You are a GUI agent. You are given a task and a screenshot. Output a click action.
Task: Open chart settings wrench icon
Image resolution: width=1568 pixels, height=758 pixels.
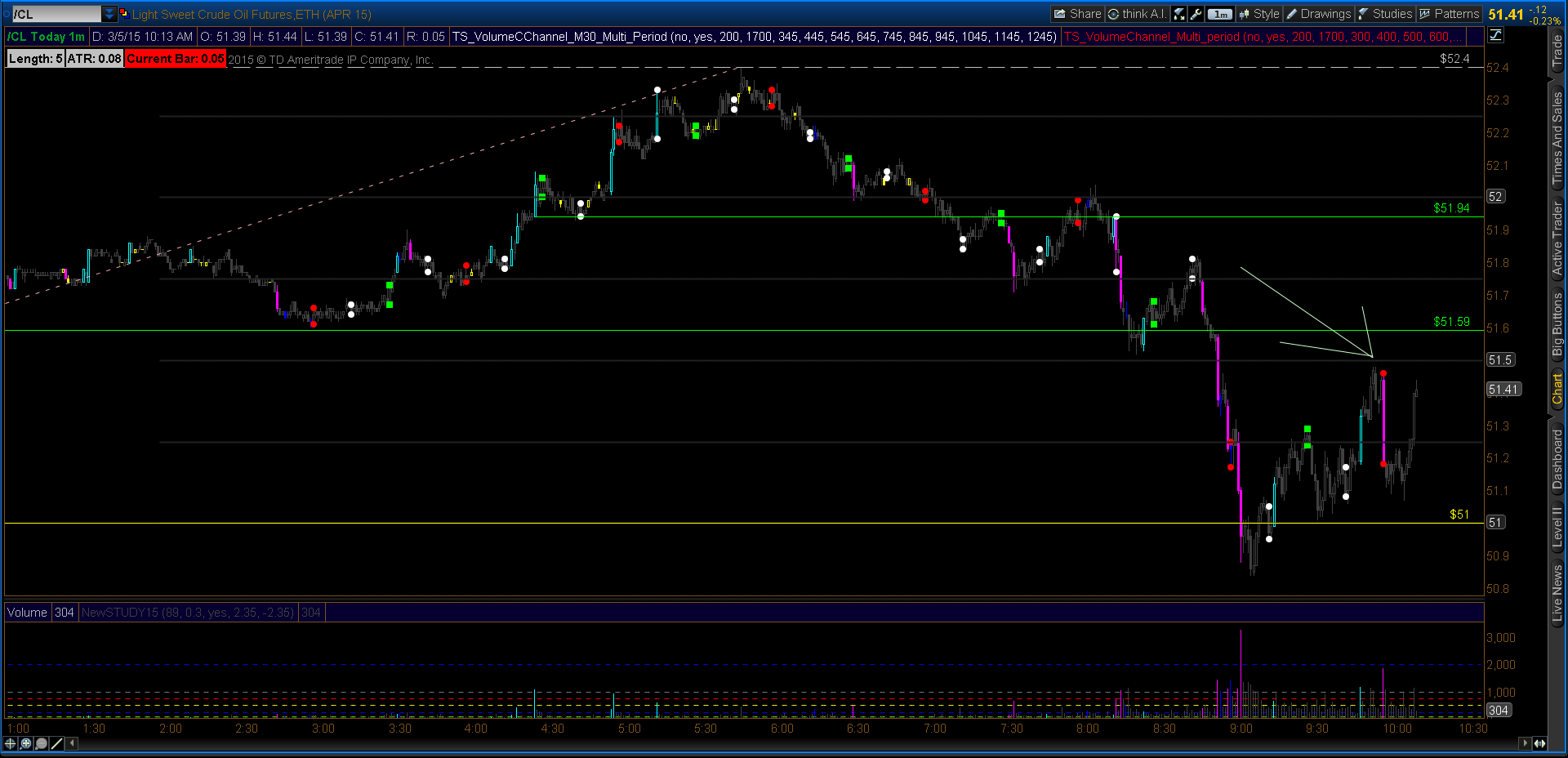pyautogui.click(x=1196, y=14)
